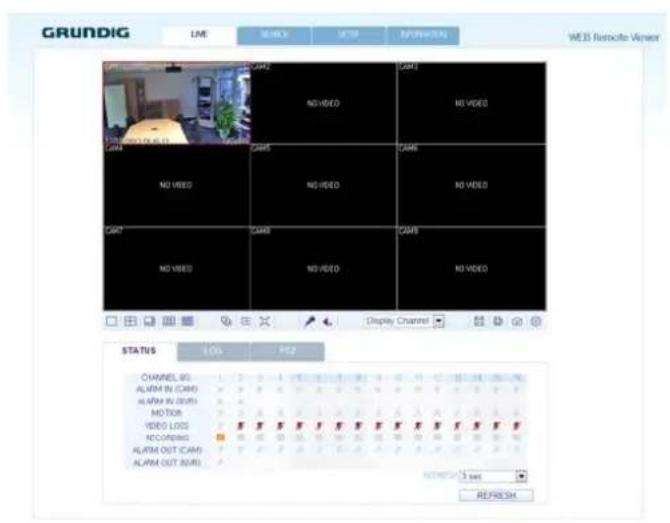Select the CAM7 no-video cell

coord(176,268)
